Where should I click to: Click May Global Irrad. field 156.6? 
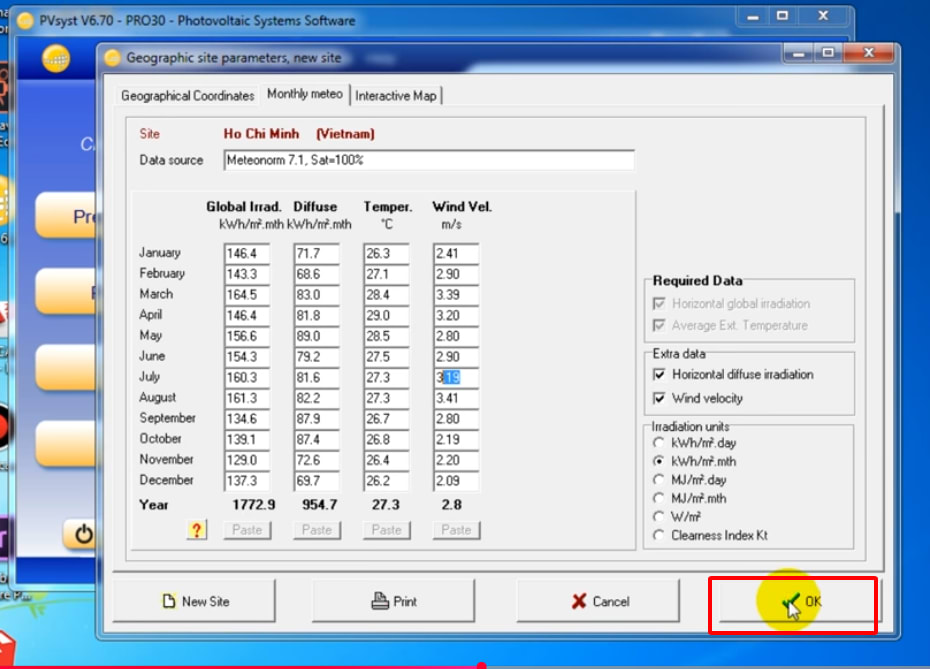click(x=247, y=336)
